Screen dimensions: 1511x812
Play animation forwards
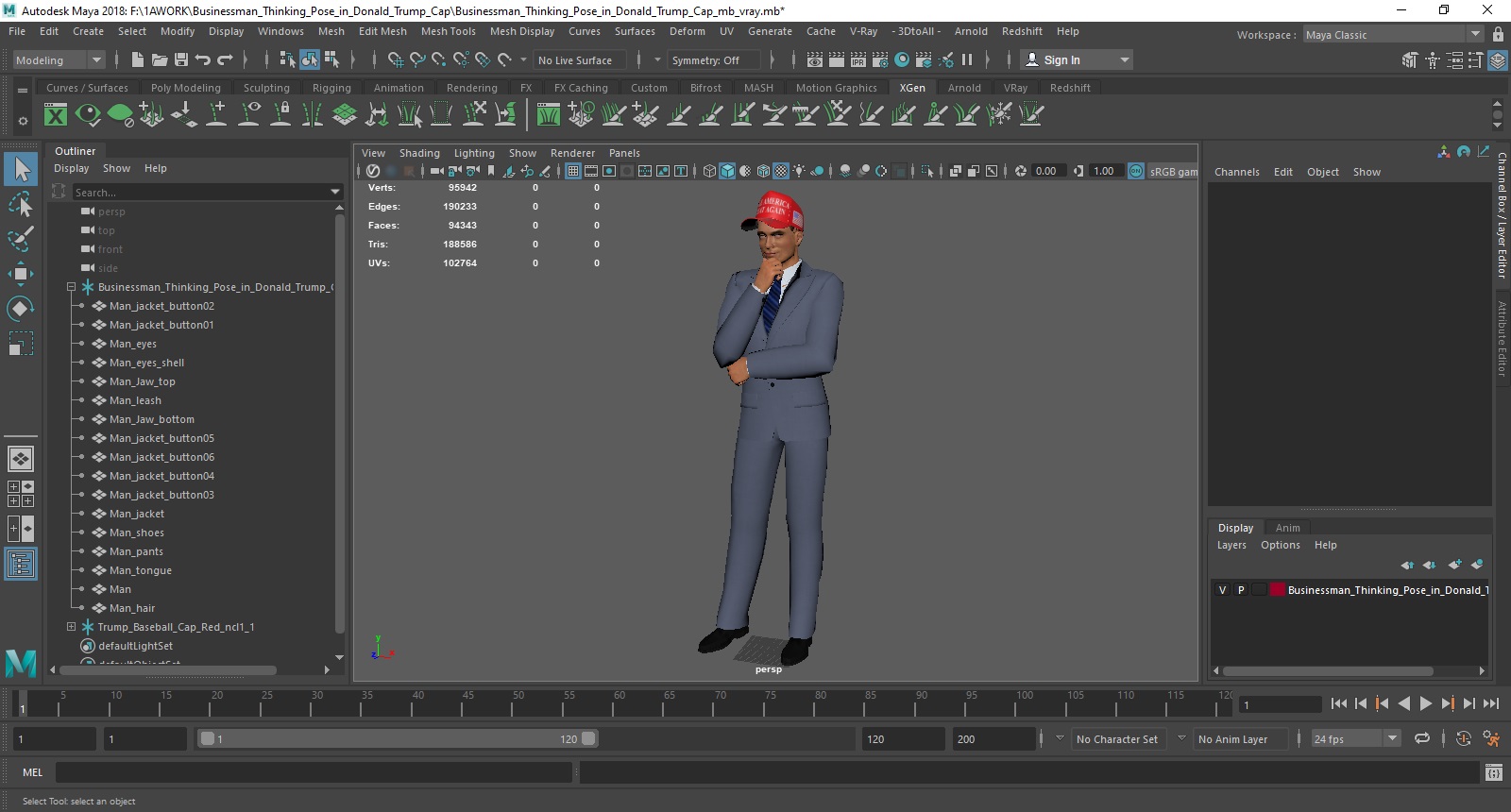[x=1425, y=703]
